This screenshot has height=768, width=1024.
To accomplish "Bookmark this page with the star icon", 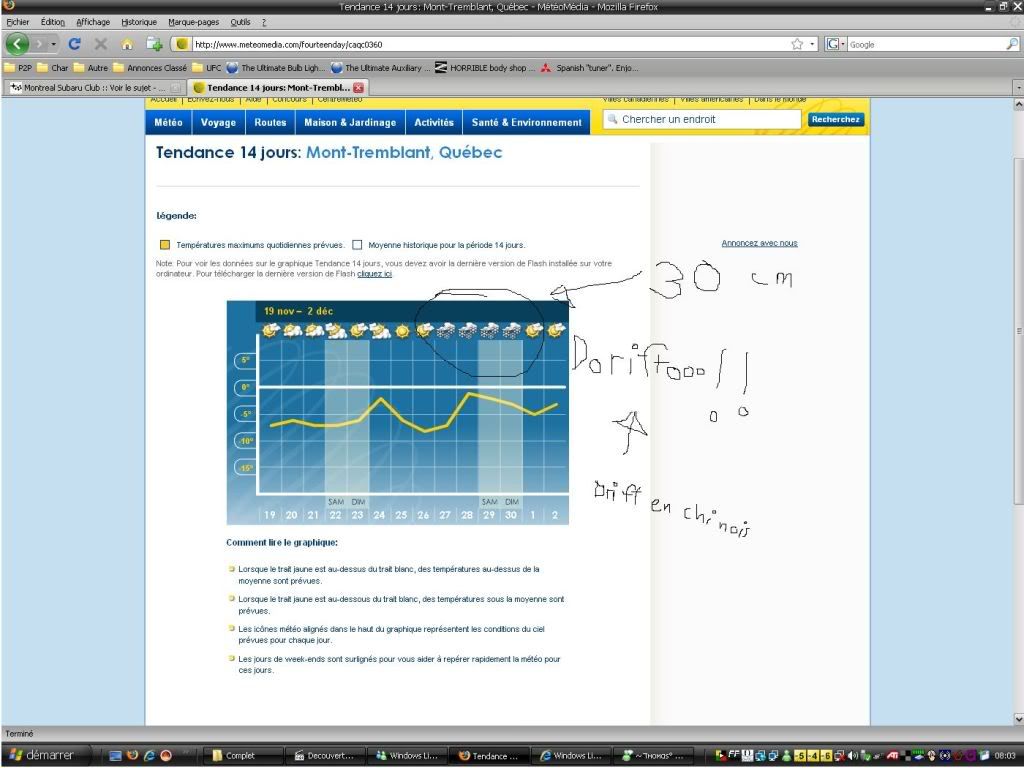I will pyautogui.click(x=797, y=44).
